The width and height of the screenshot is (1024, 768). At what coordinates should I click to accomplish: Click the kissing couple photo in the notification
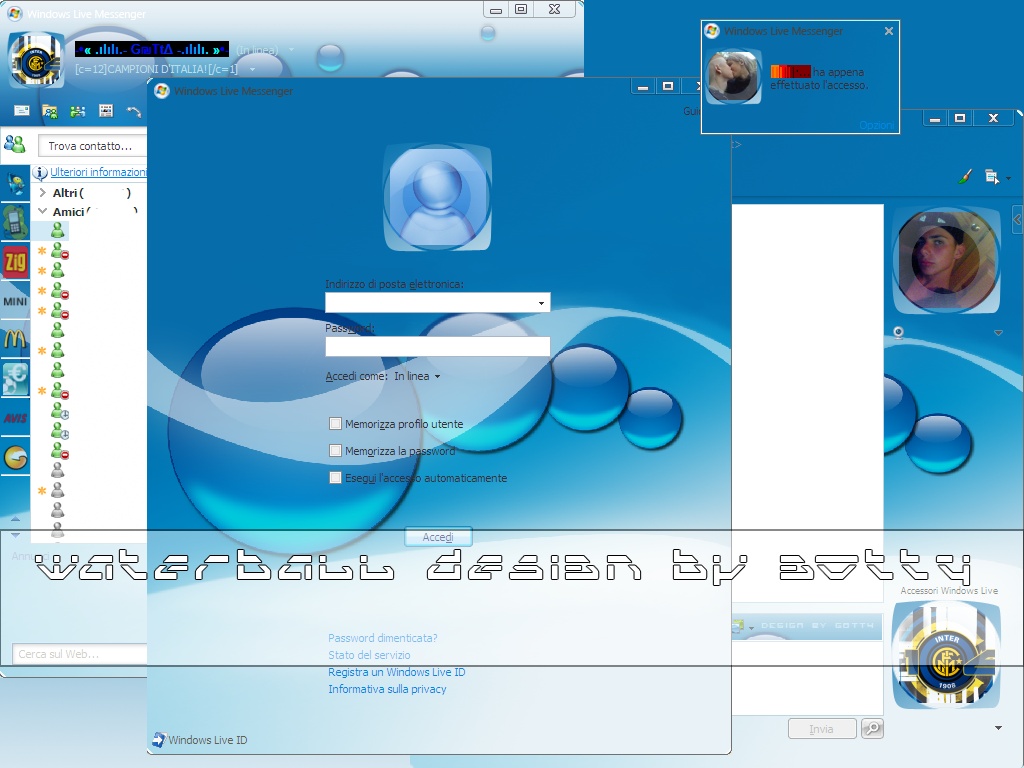[733, 78]
